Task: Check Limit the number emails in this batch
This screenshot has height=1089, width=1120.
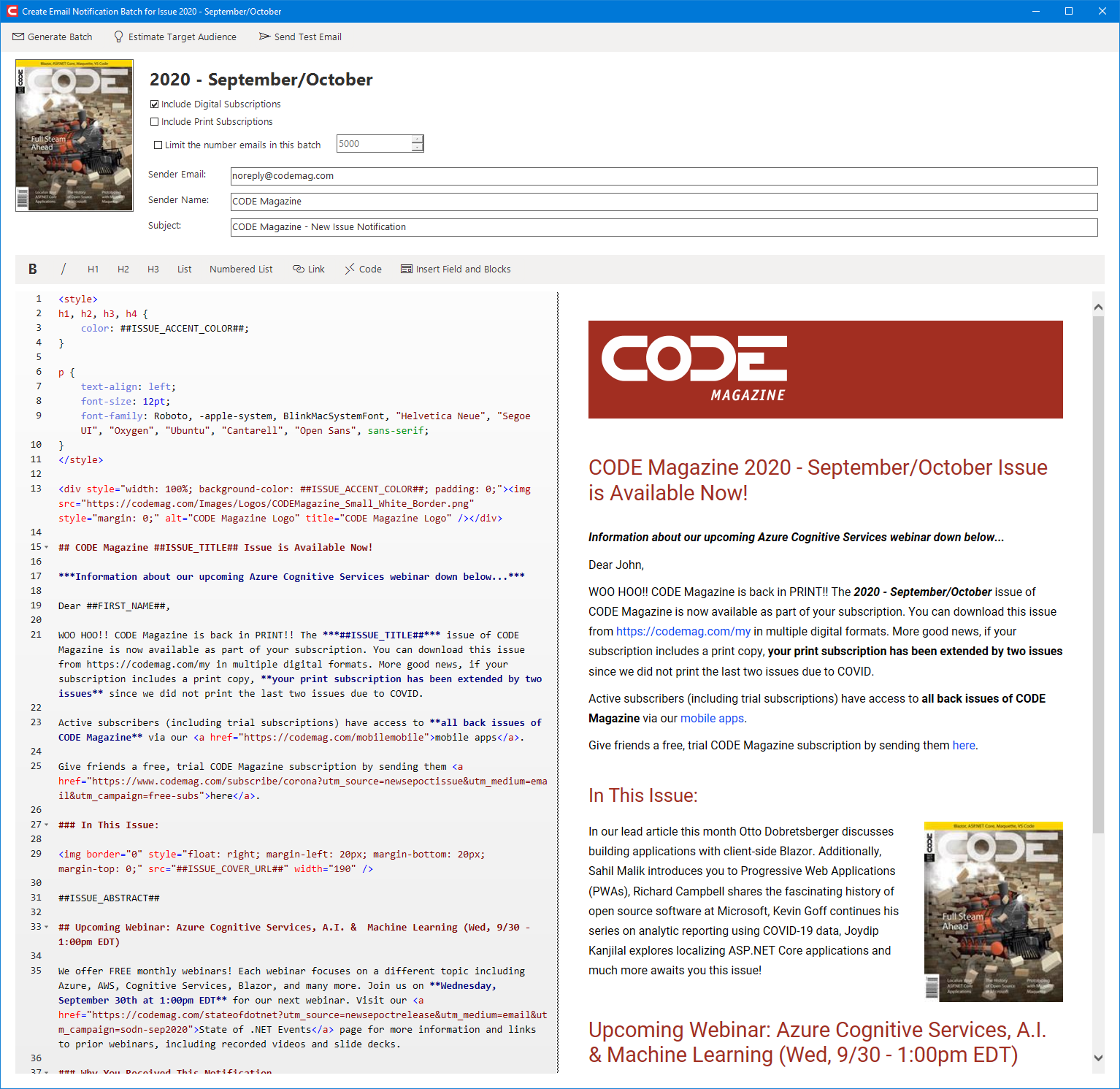Action: pyautogui.click(x=158, y=145)
